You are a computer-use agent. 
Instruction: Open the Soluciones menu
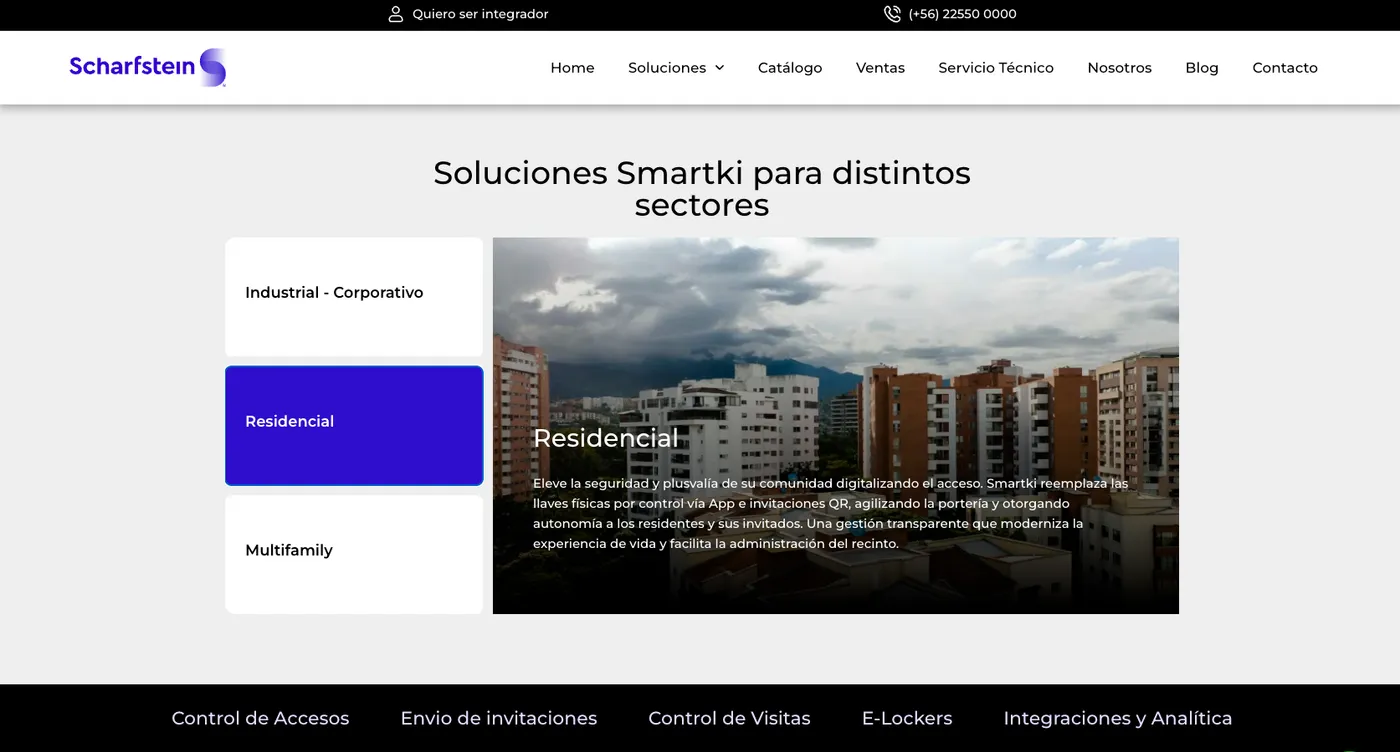[x=667, y=68]
